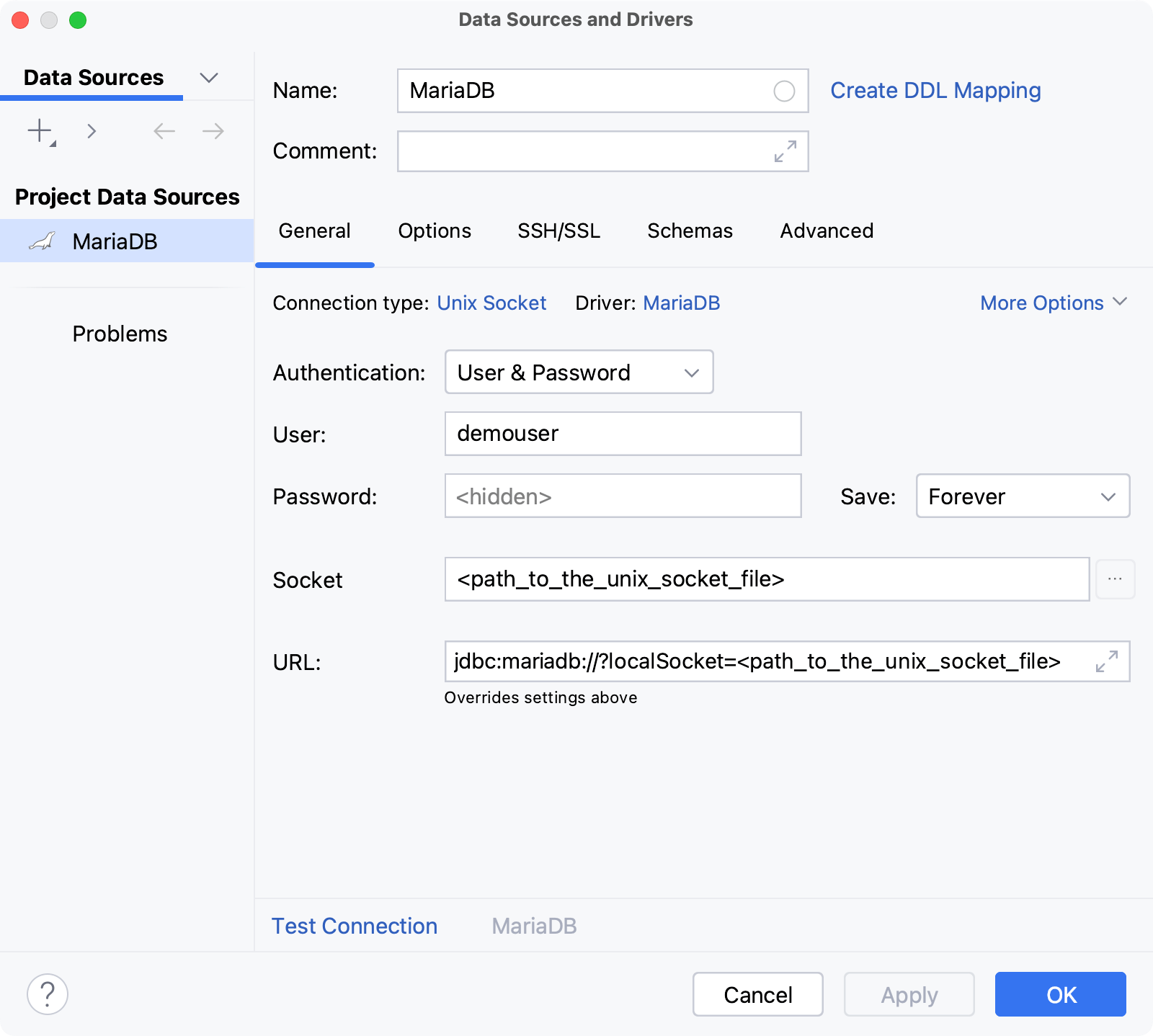Open the Save dropdown set to Forever

[x=1023, y=496]
